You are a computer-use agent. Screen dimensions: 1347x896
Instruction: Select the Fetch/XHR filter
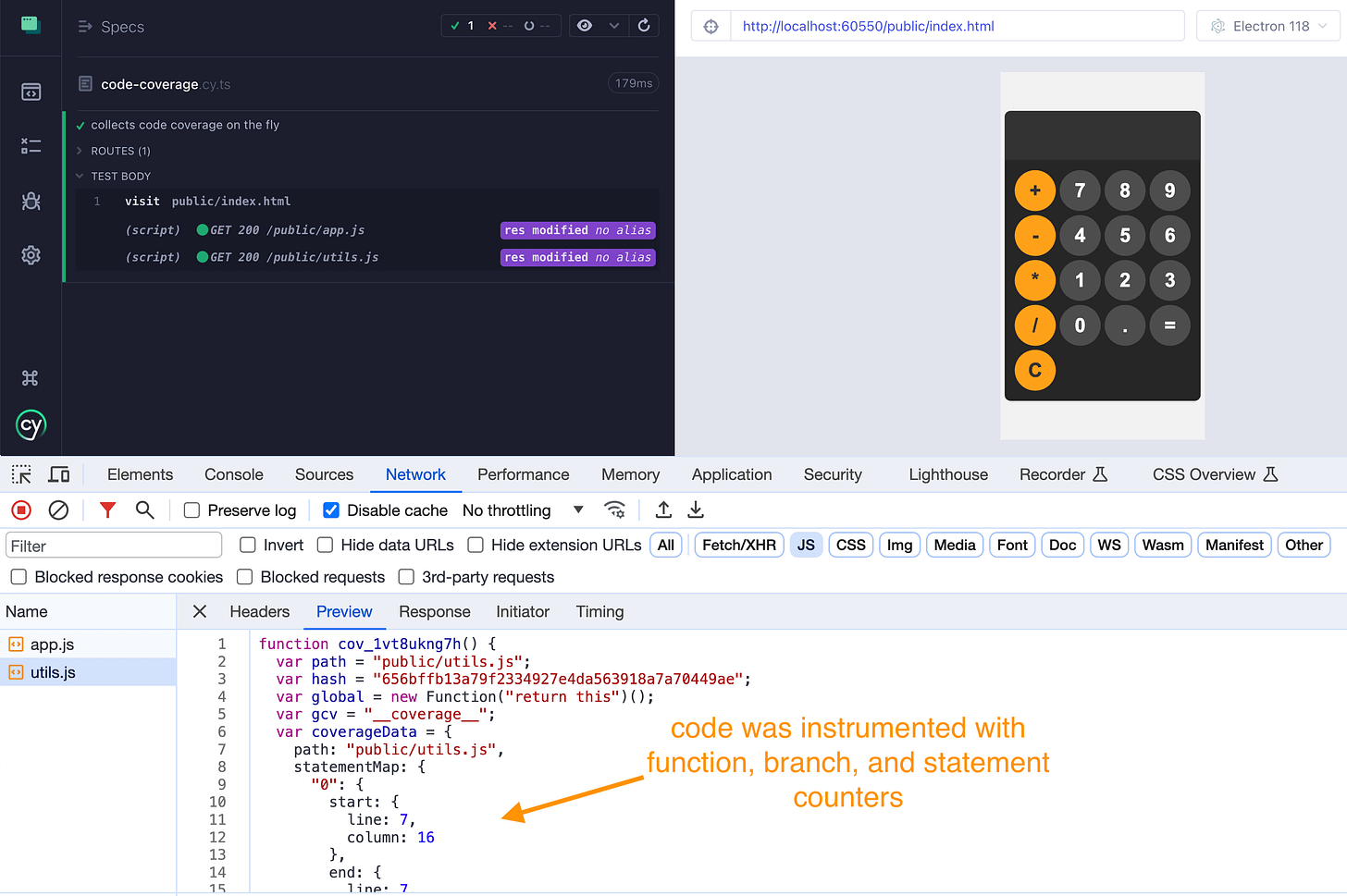click(x=739, y=546)
